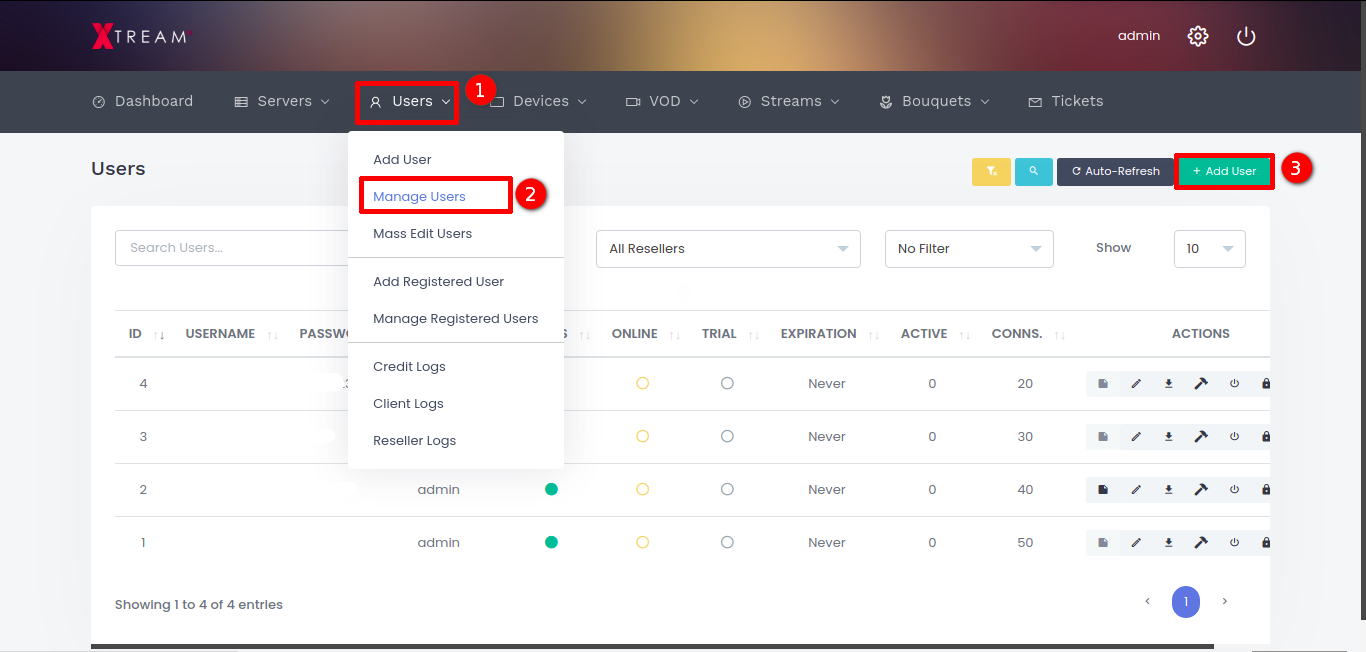Image resolution: width=1366 pixels, height=652 pixels.
Task: Open settings with the gear icon
Action: [x=1197, y=36]
